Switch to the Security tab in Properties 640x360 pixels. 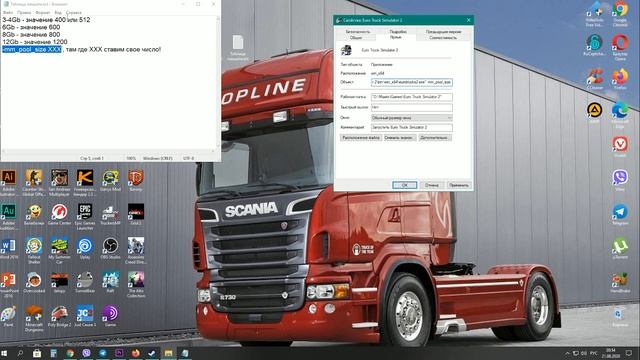click(x=358, y=31)
